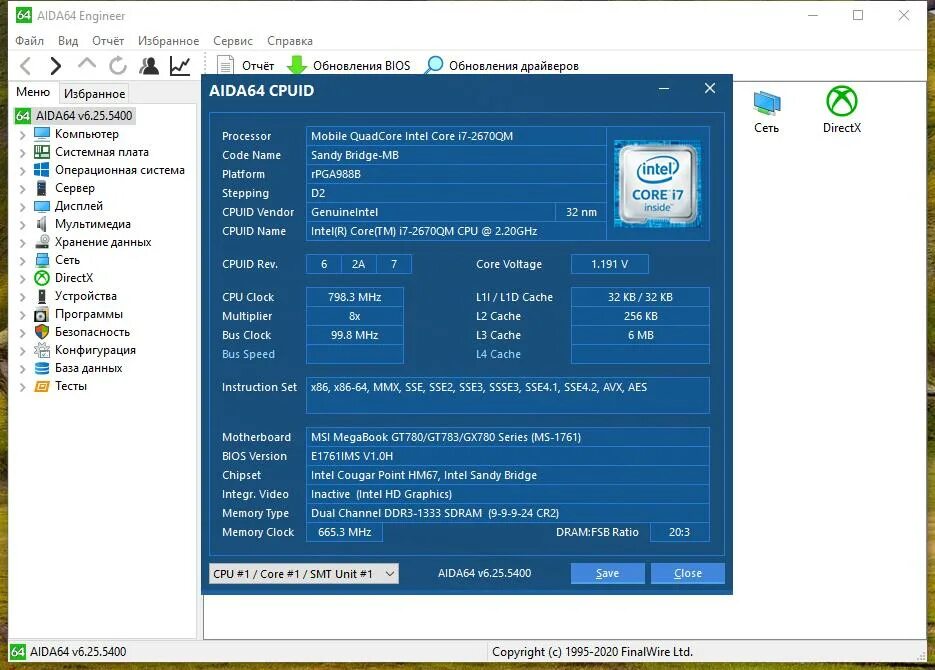Open the Сервис menu
Screen dimensions: 935x670
[233, 41]
